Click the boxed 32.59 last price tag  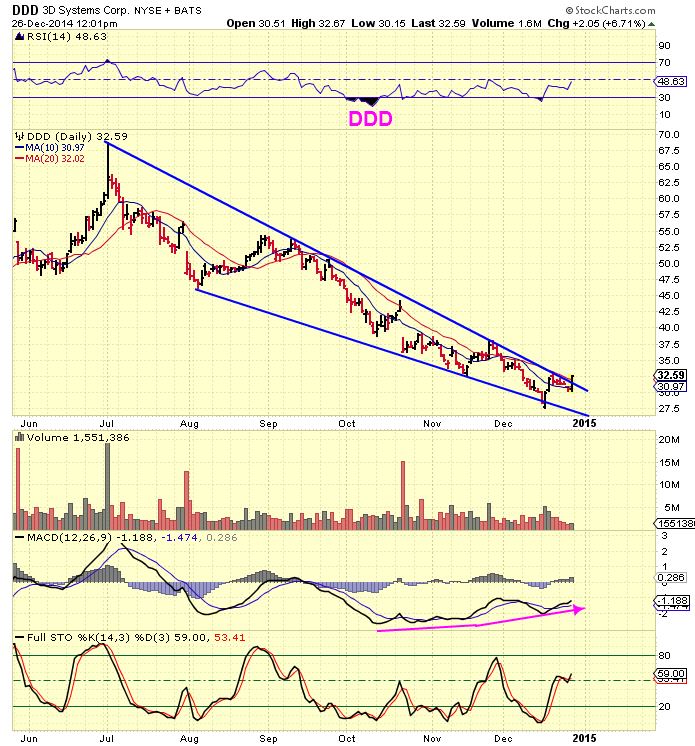click(671, 375)
